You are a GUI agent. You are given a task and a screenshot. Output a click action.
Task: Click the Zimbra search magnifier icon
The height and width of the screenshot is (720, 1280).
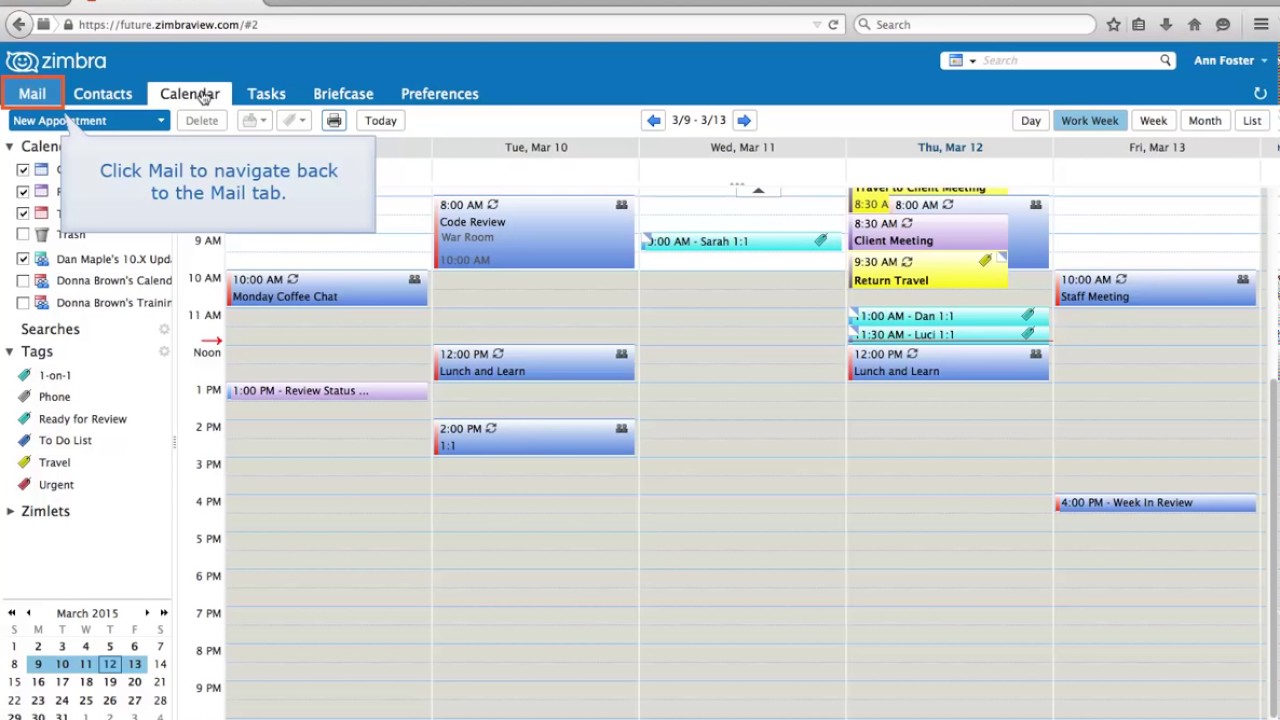pos(1165,60)
